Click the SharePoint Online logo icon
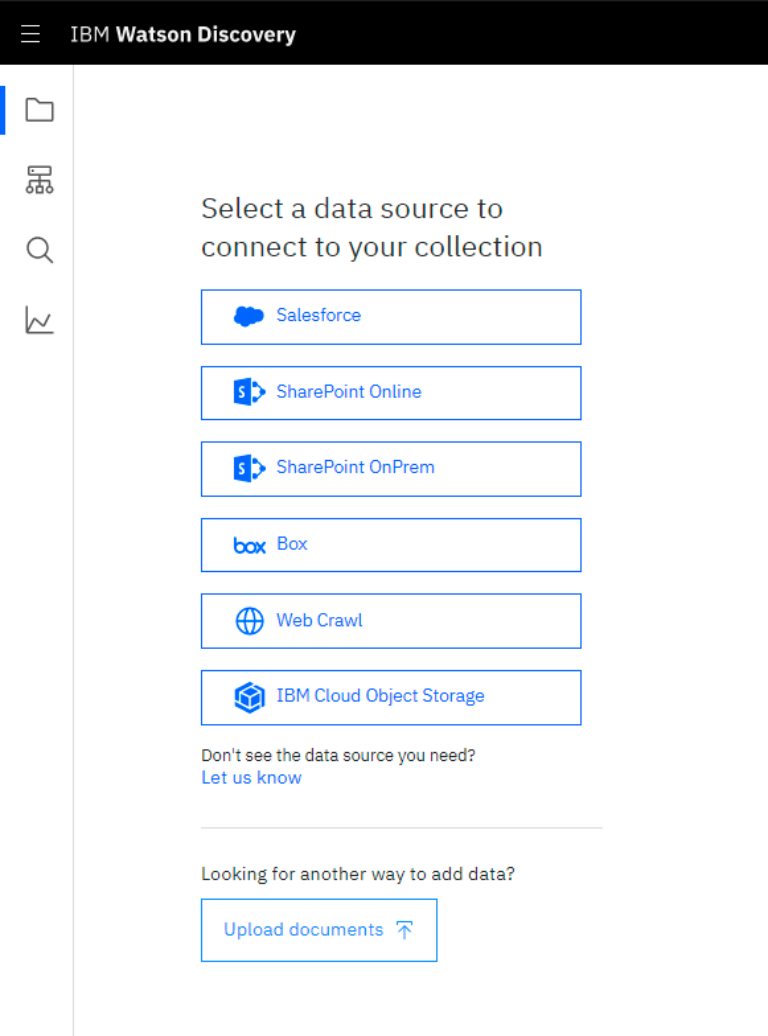The image size is (768, 1036). tap(249, 392)
